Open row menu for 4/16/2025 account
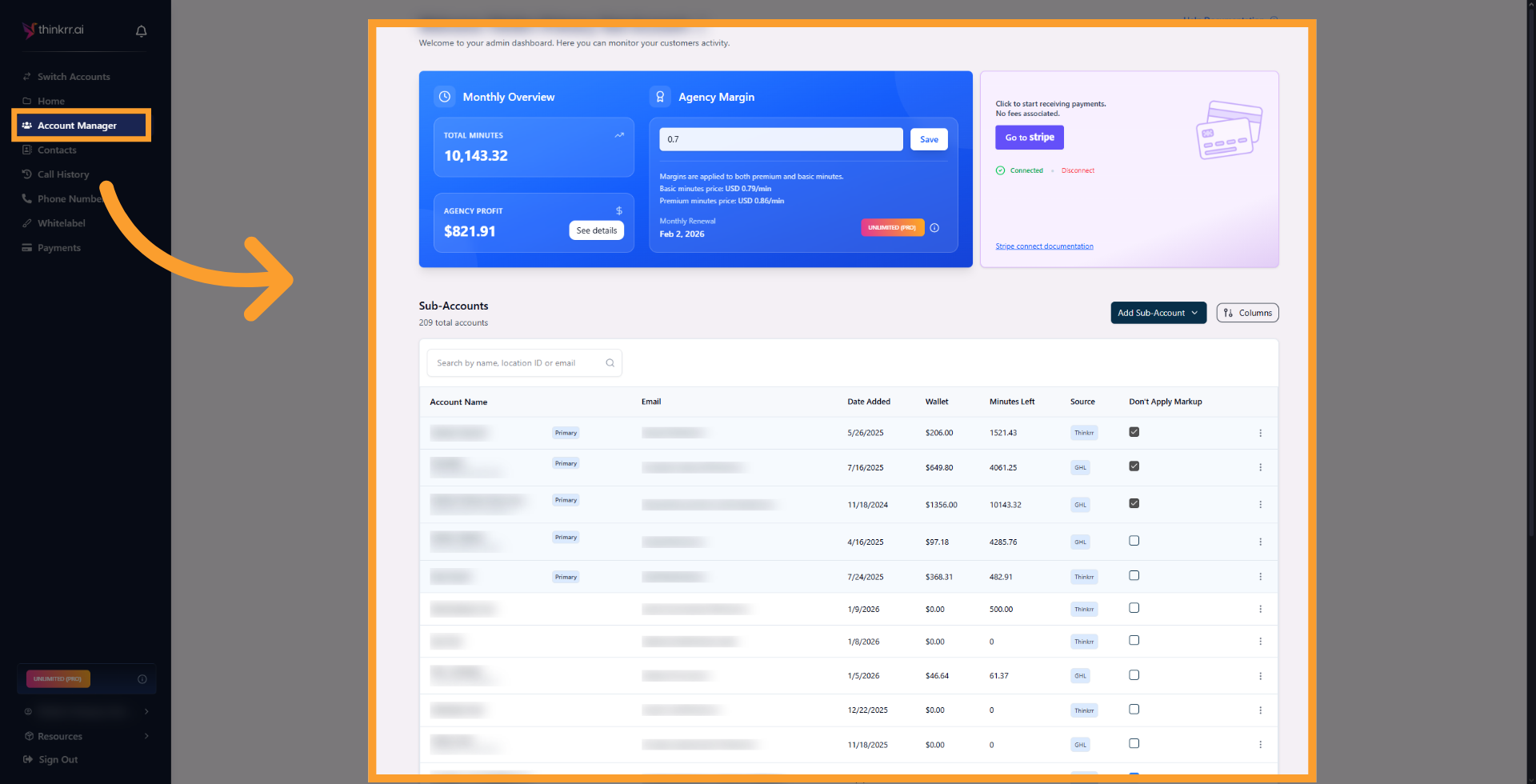Screen dimensions: 1536x784 click(1260, 542)
